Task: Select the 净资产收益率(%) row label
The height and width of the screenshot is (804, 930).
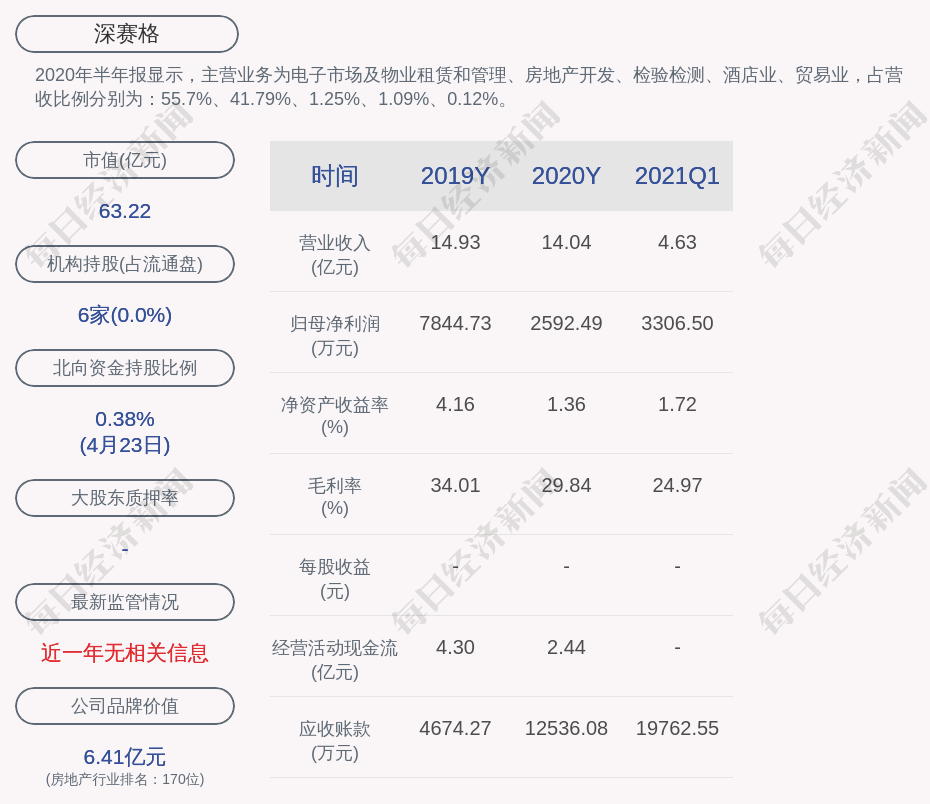Action: (335, 416)
